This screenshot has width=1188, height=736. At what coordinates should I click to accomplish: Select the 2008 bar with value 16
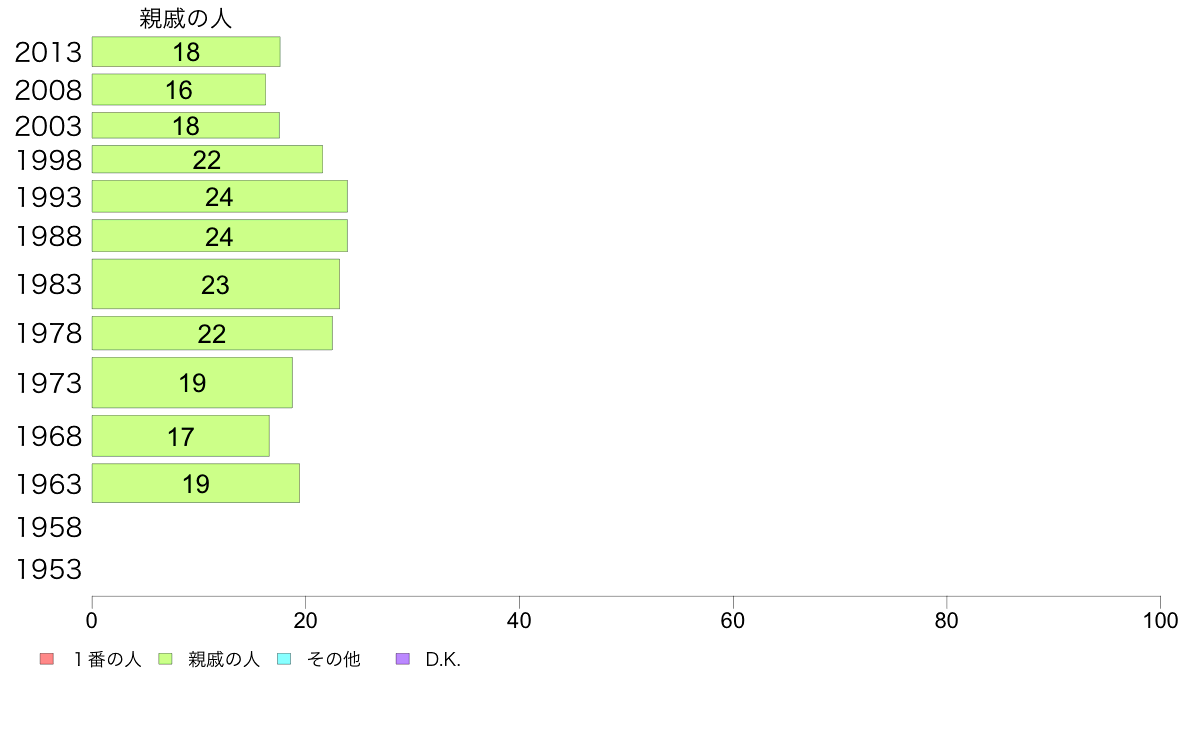coord(179,90)
